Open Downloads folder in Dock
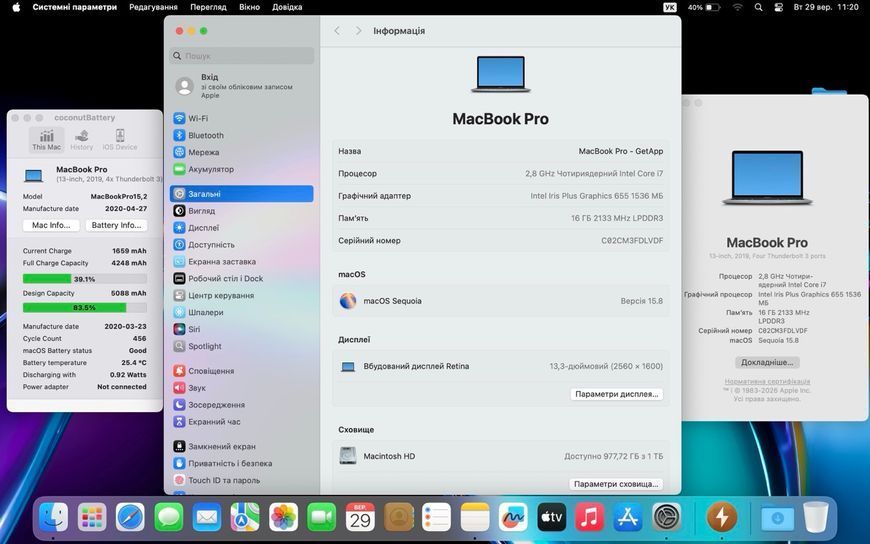This screenshot has height=544, width=870. tap(777, 517)
